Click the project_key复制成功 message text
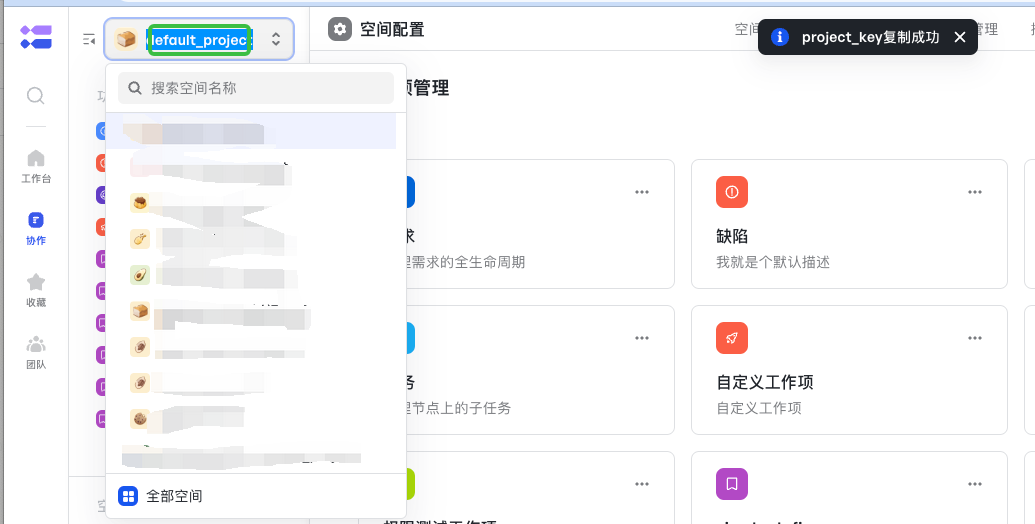The image size is (1035, 524). point(870,37)
